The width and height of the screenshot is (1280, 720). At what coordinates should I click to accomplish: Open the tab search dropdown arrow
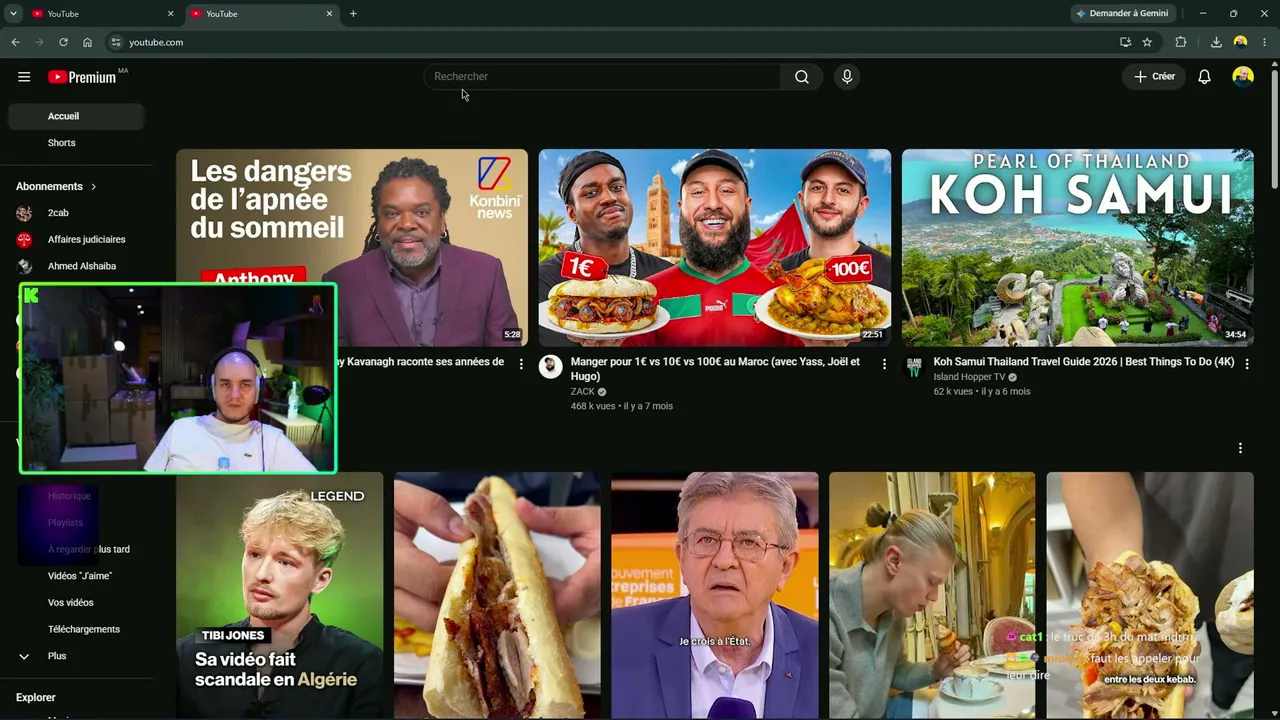(13, 14)
